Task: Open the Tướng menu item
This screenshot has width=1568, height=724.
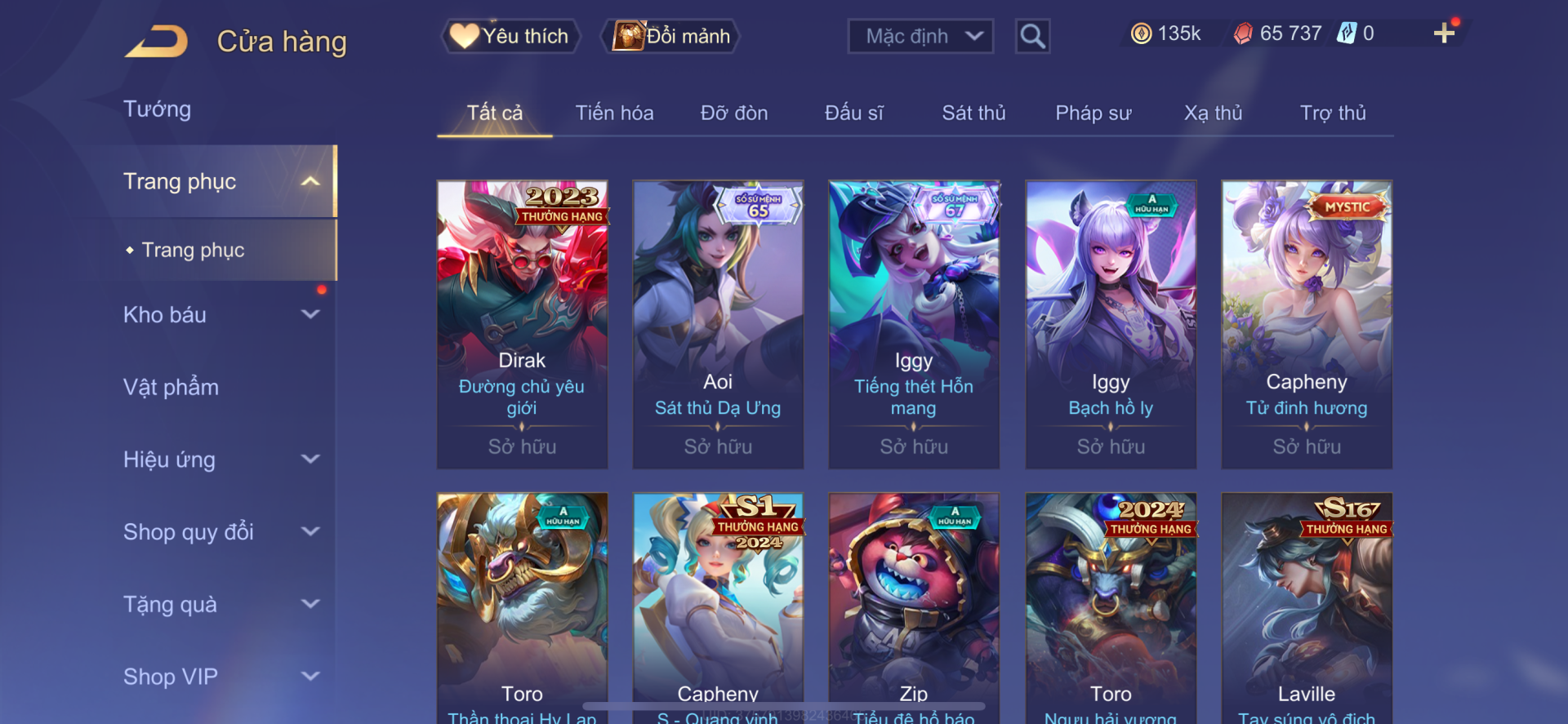Action: point(157,109)
